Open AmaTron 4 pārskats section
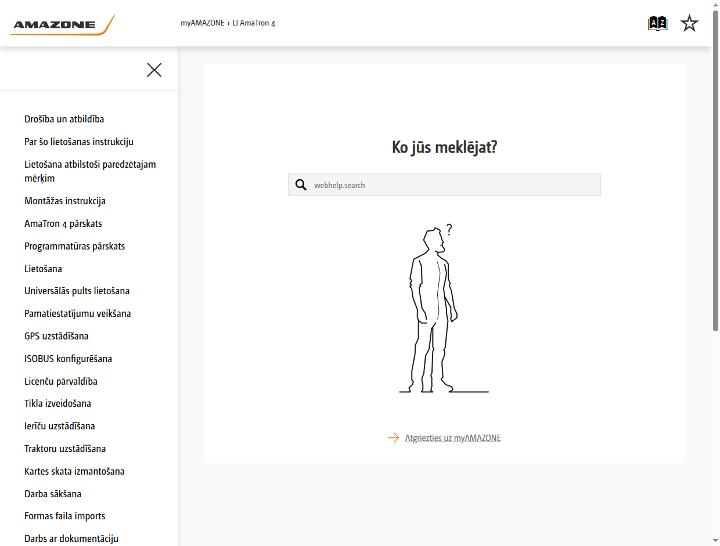Screen dimensions: 720x546 [63, 224]
